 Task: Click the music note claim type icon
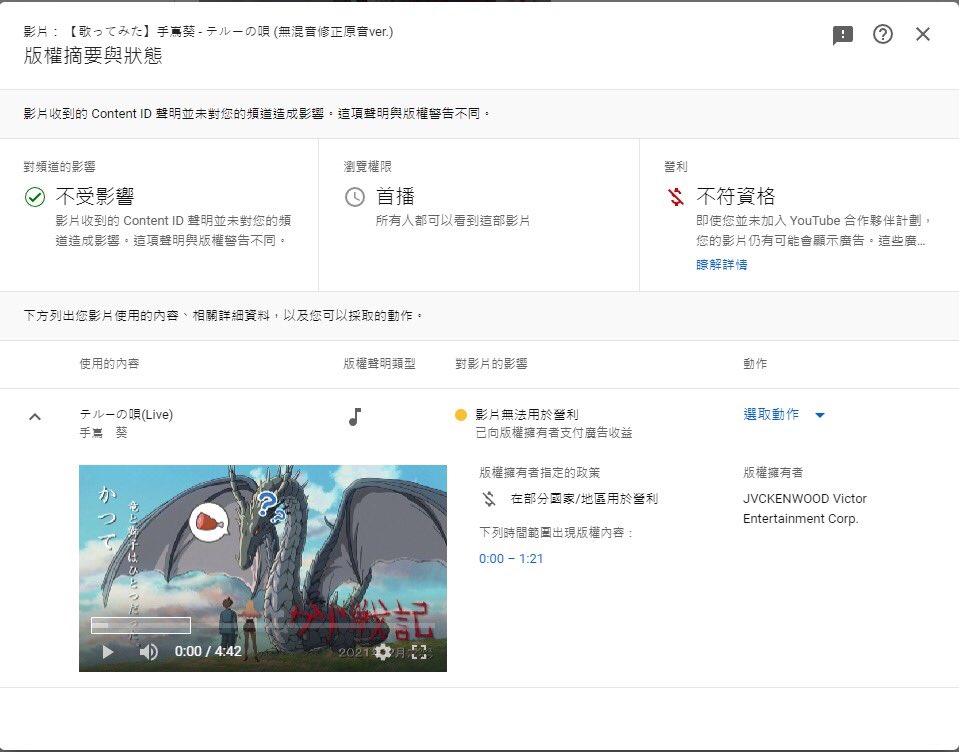[x=355, y=416]
